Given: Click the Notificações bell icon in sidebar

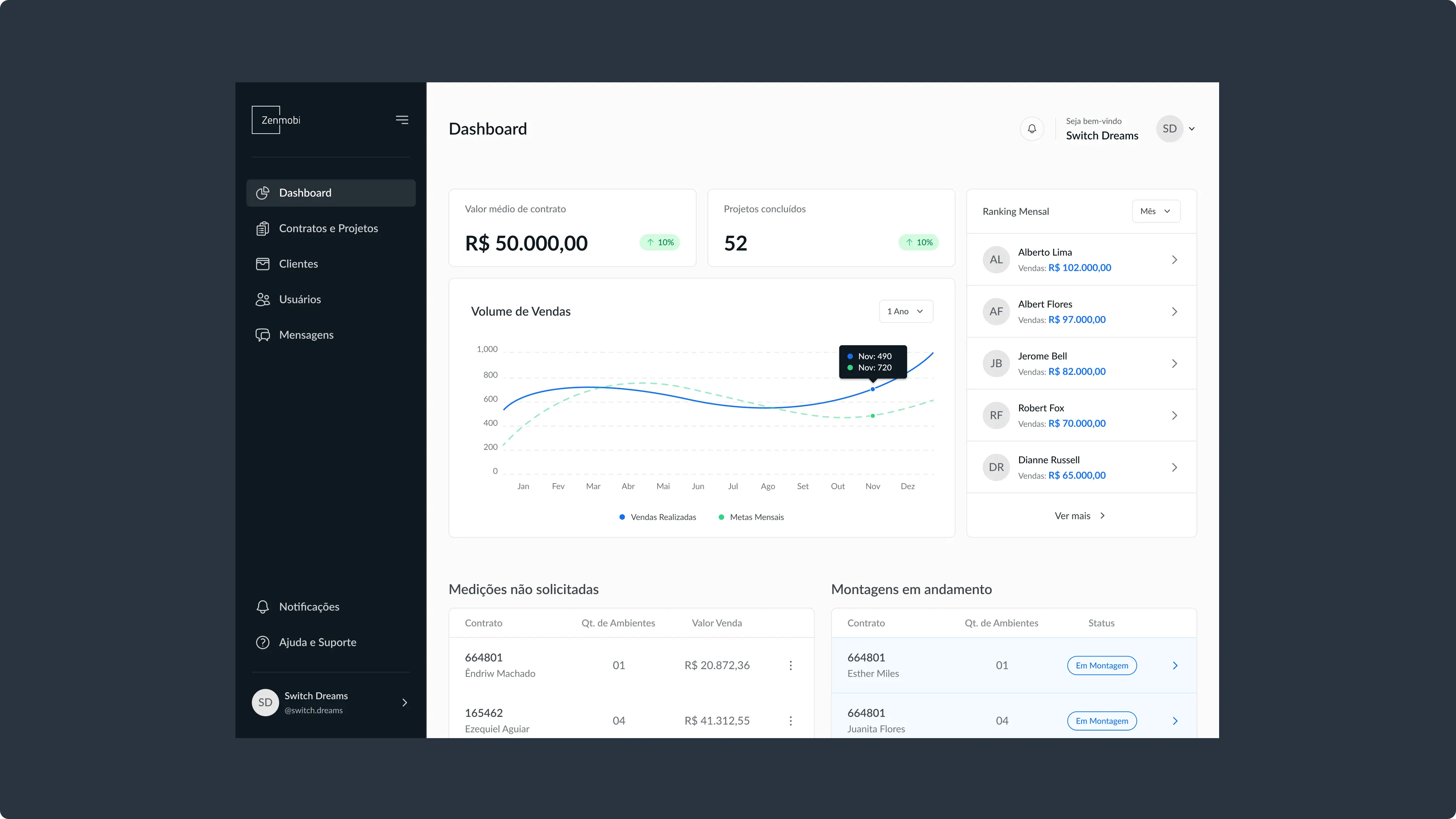Looking at the screenshot, I should tap(262, 606).
